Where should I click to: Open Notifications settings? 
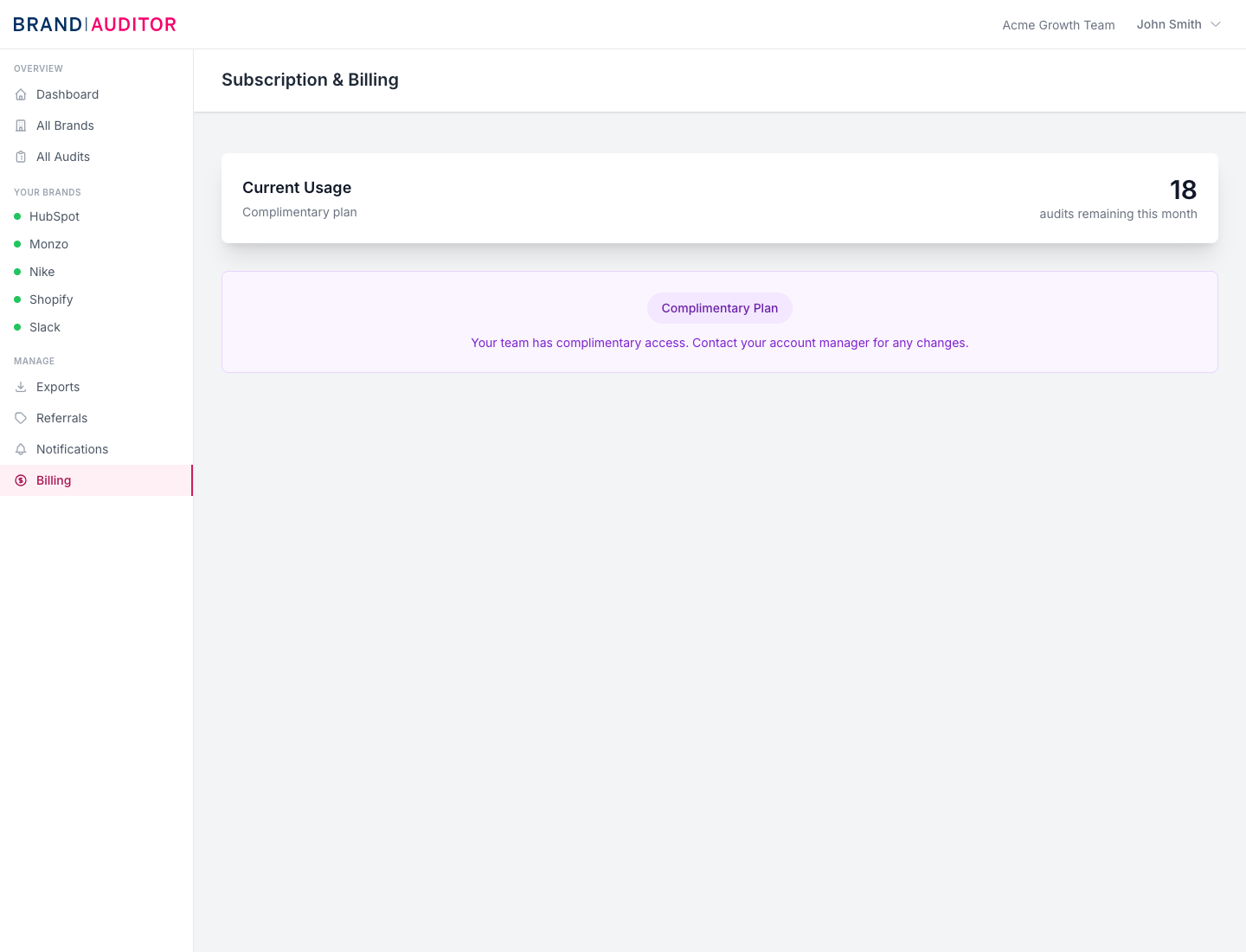pos(96,449)
